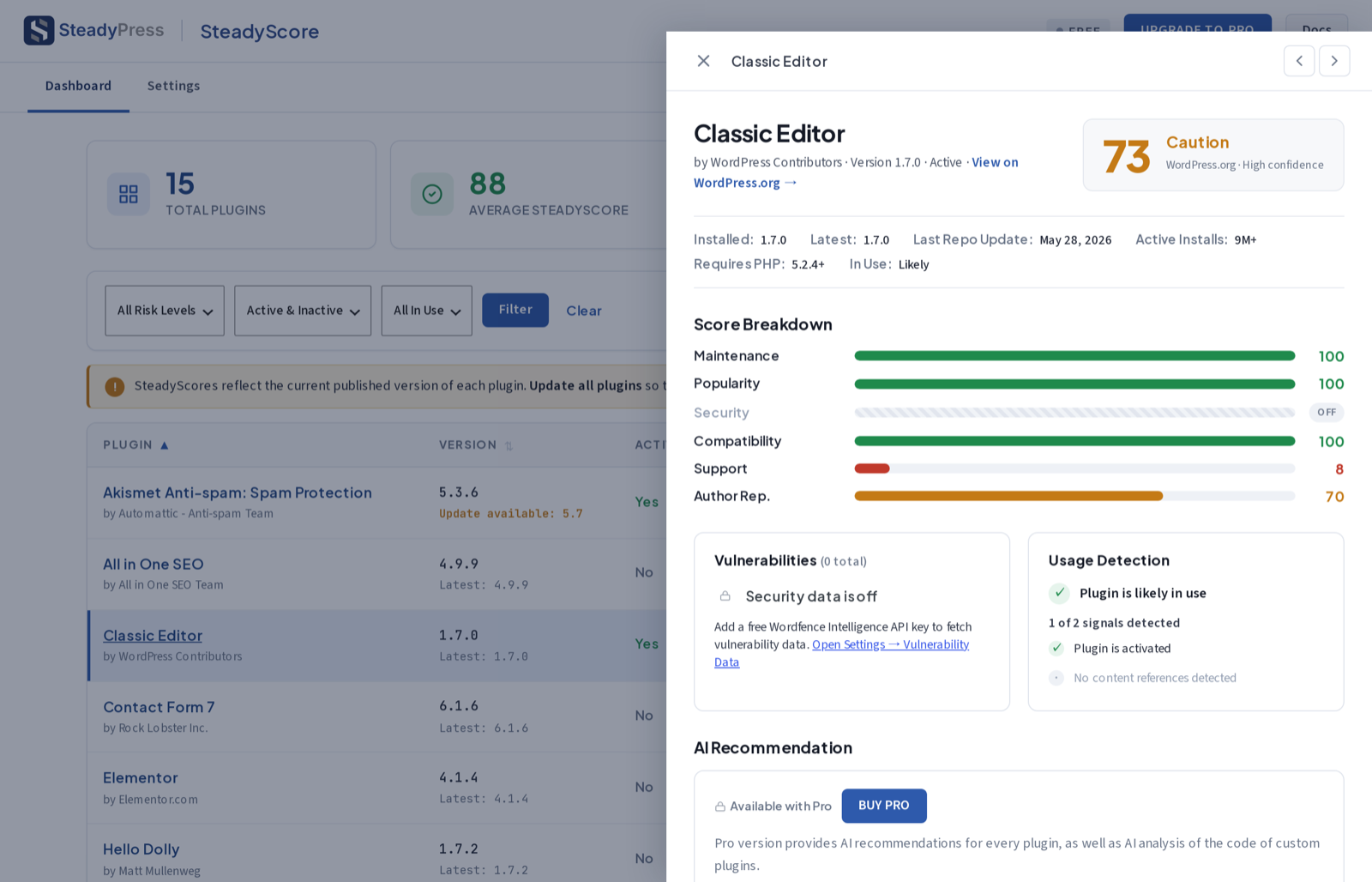The height and width of the screenshot is (882, 1372).
Task: Open the Contact Form 7 plugin
Action: (x=159, y=707)
